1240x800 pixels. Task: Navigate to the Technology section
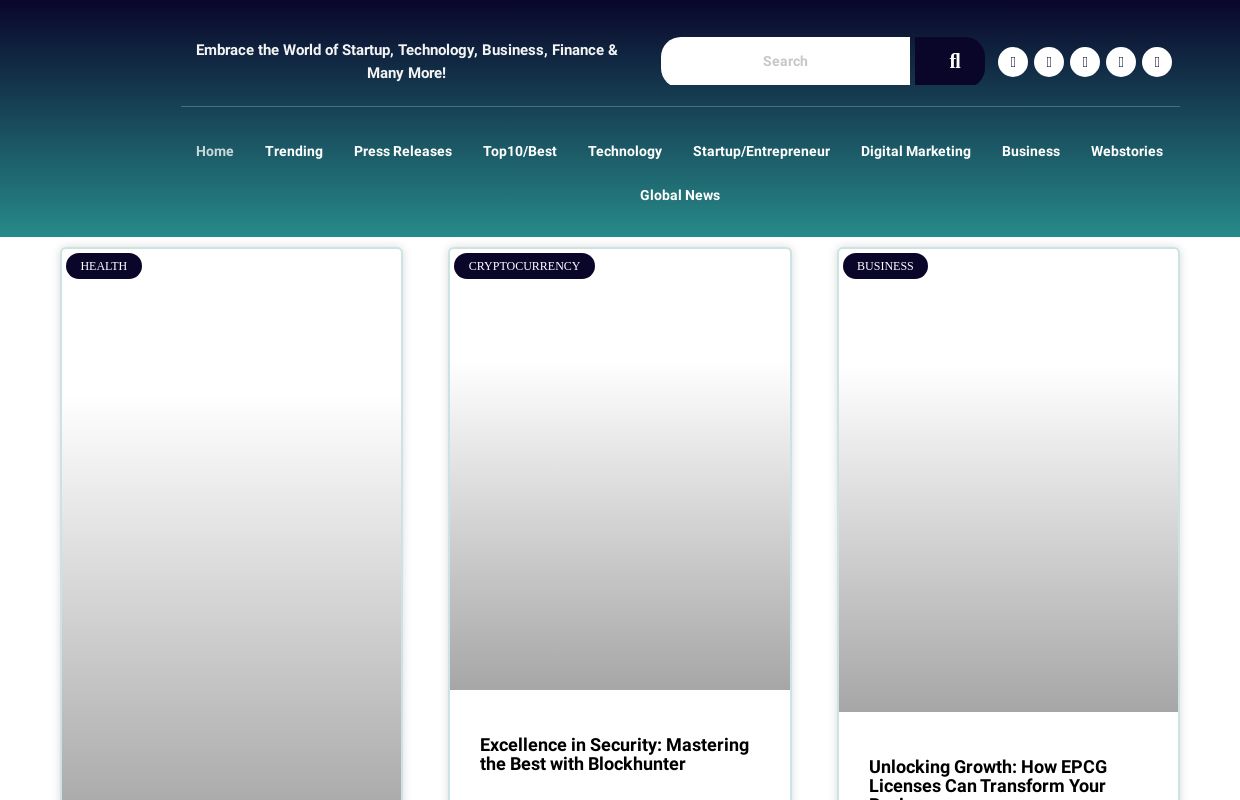(x=625, y=151)
